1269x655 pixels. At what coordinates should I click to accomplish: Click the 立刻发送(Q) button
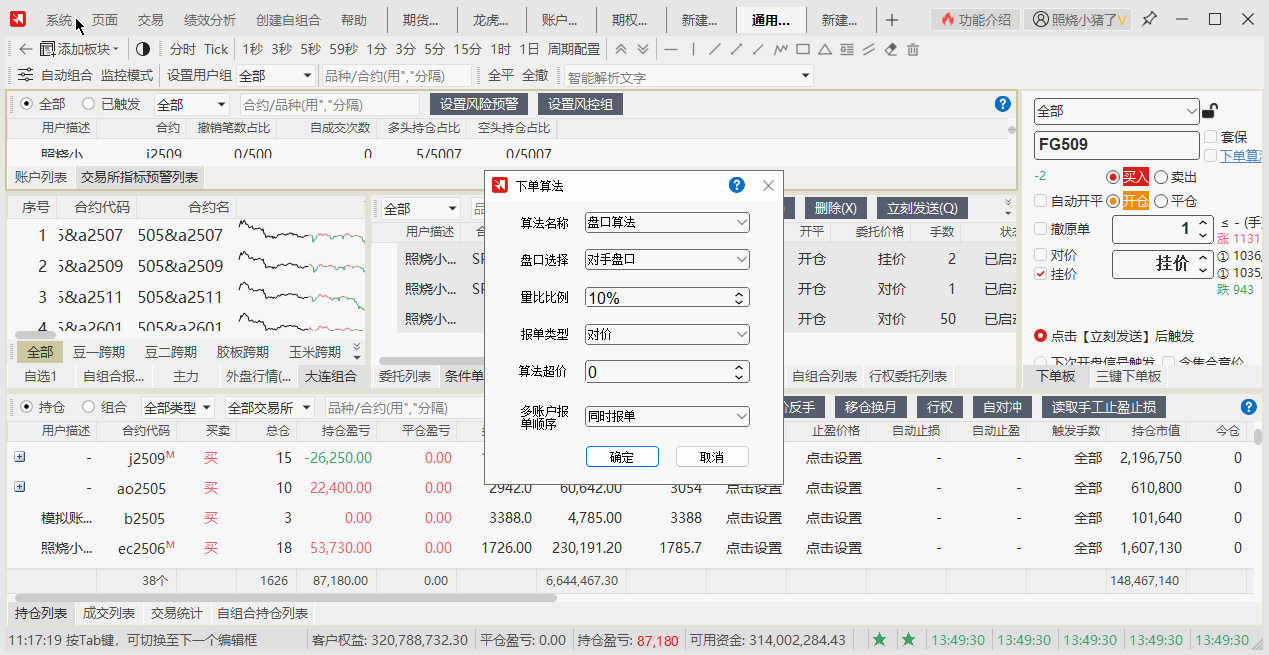pos(922,208)
